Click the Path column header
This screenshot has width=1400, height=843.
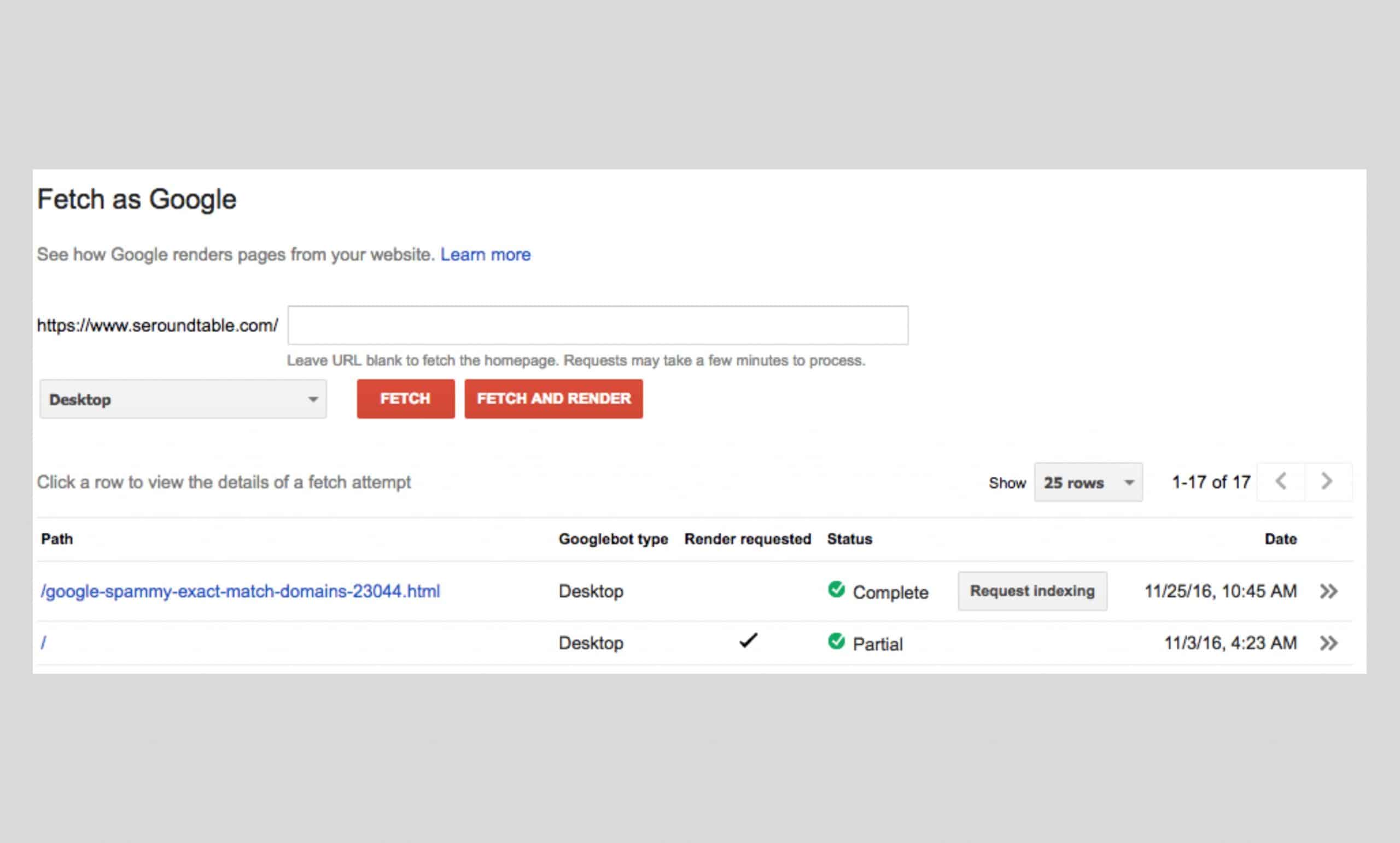click(x=57, y=539)
